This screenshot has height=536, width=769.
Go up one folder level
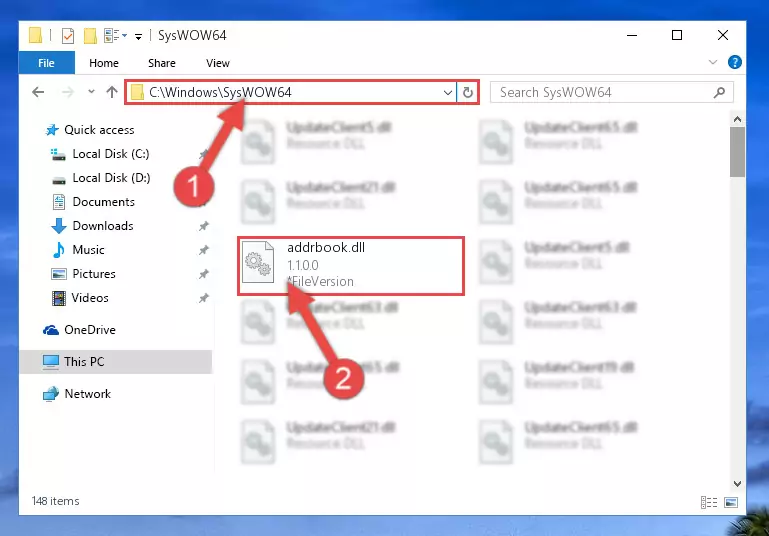click(x=112, y=92)
